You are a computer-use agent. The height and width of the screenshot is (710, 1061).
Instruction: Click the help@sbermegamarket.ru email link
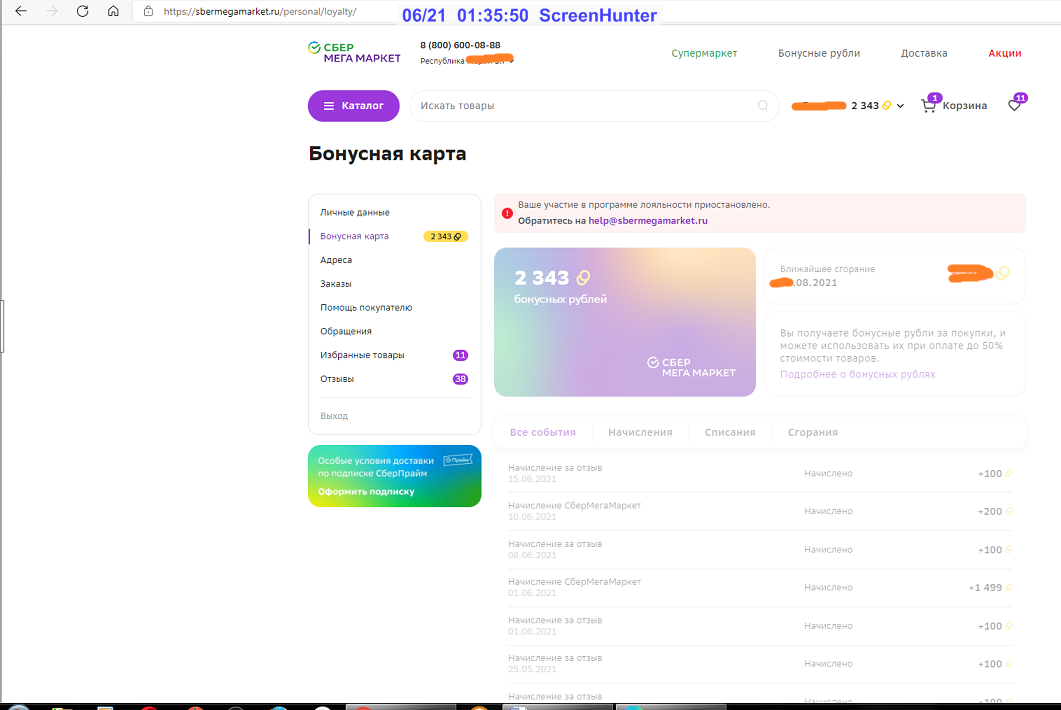point(648,221)
